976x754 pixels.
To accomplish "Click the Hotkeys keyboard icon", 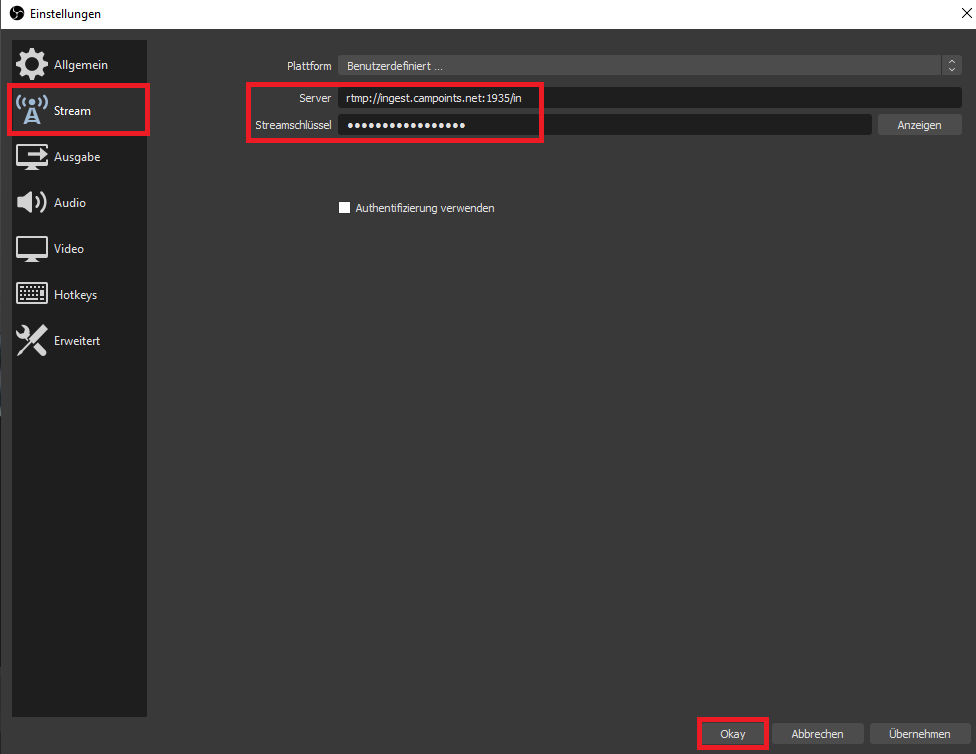I will pyautogui.click(x=32, y=293).
